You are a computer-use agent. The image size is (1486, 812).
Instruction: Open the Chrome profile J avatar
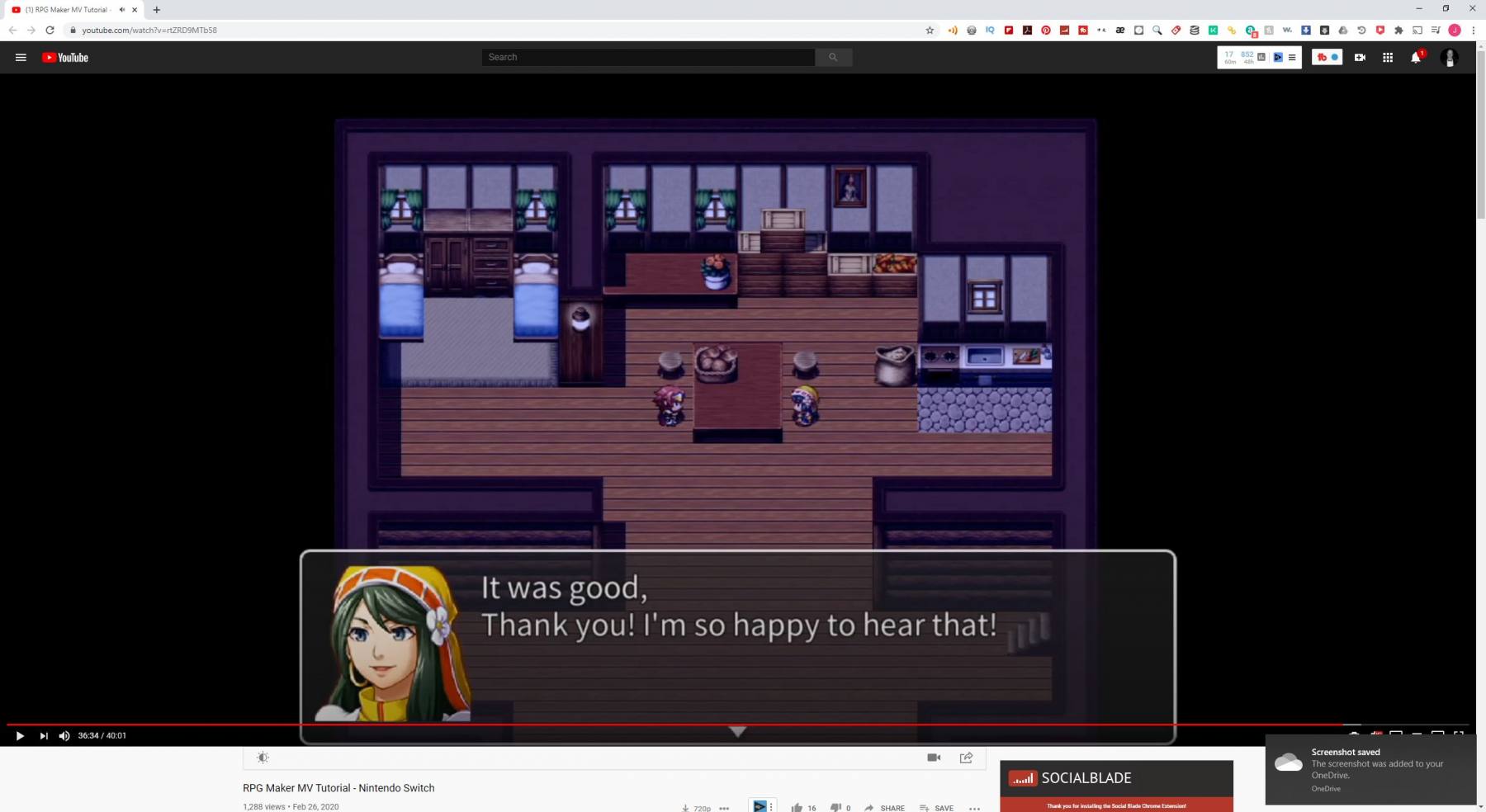[x=1455, y=31]
